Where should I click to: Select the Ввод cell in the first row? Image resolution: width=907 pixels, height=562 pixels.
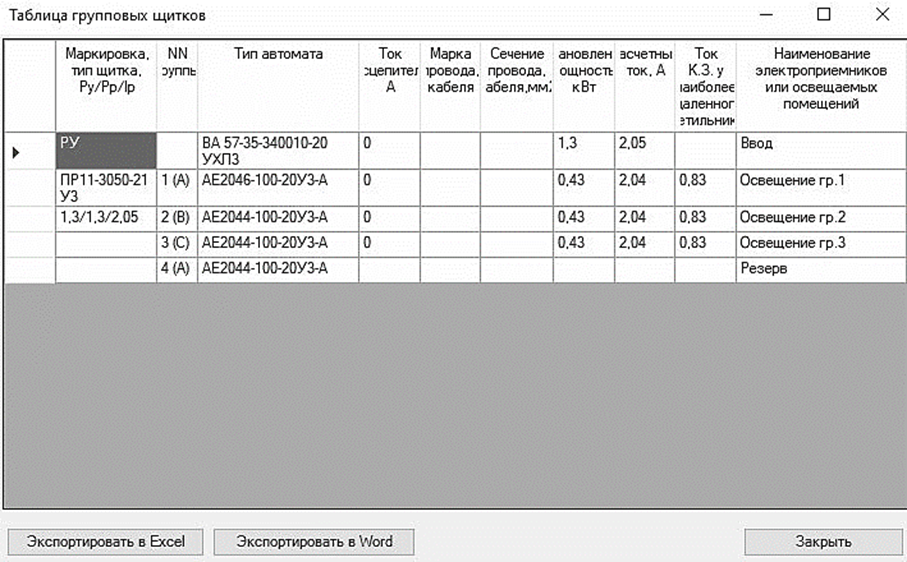(820, 144)
